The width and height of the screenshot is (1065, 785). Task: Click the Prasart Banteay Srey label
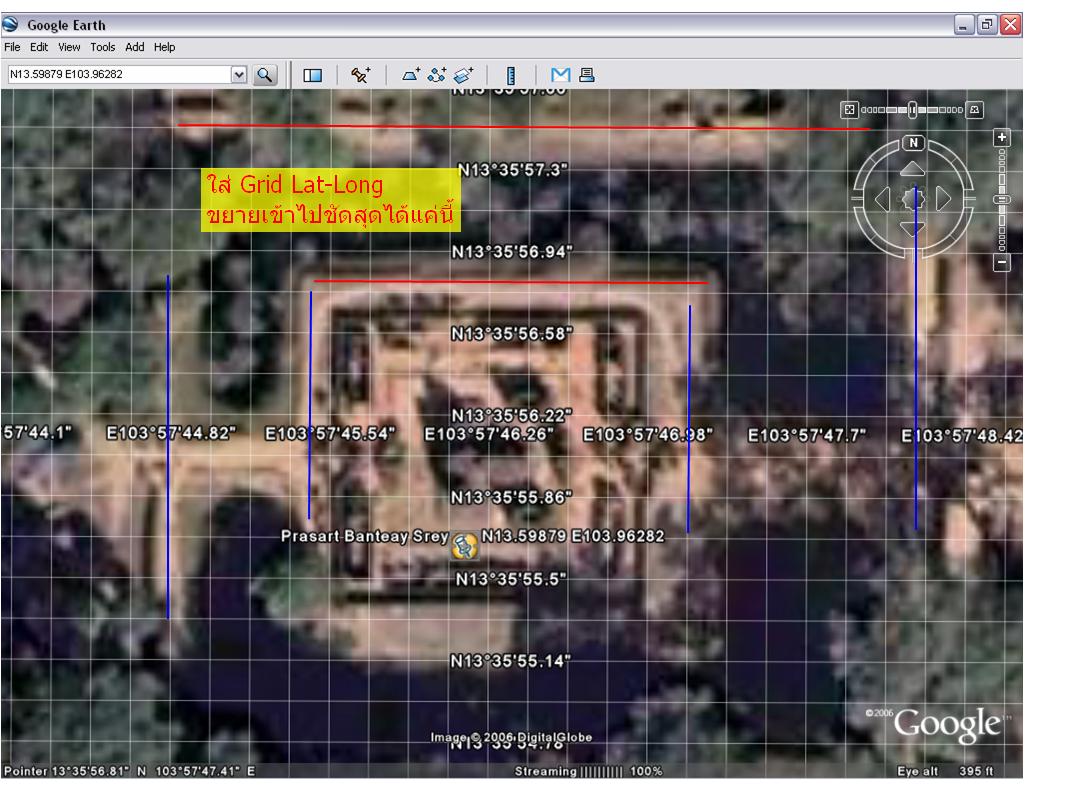click(x=365, y=536)
